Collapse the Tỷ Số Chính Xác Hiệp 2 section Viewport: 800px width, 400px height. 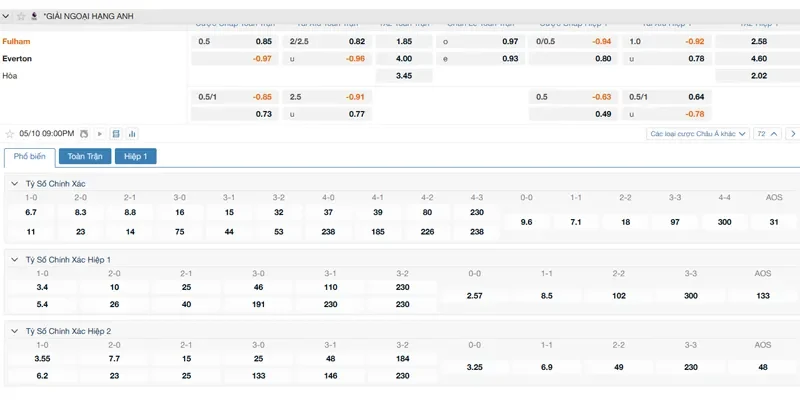point(15,330)
